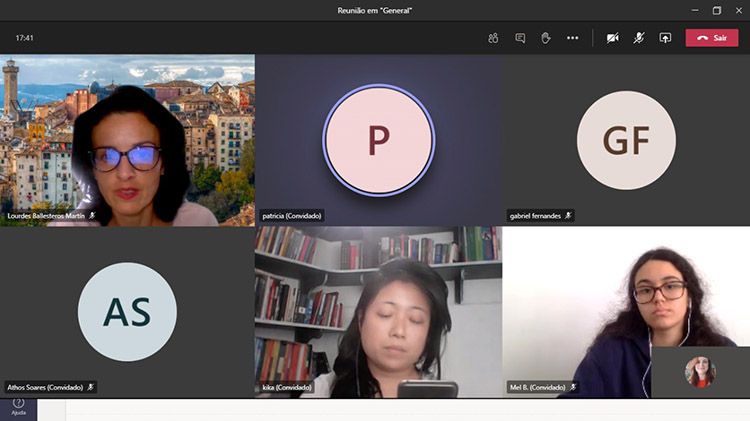750x421 pixels.
Task: Click patricia's P avatar circle
Action: coord(379,140)
